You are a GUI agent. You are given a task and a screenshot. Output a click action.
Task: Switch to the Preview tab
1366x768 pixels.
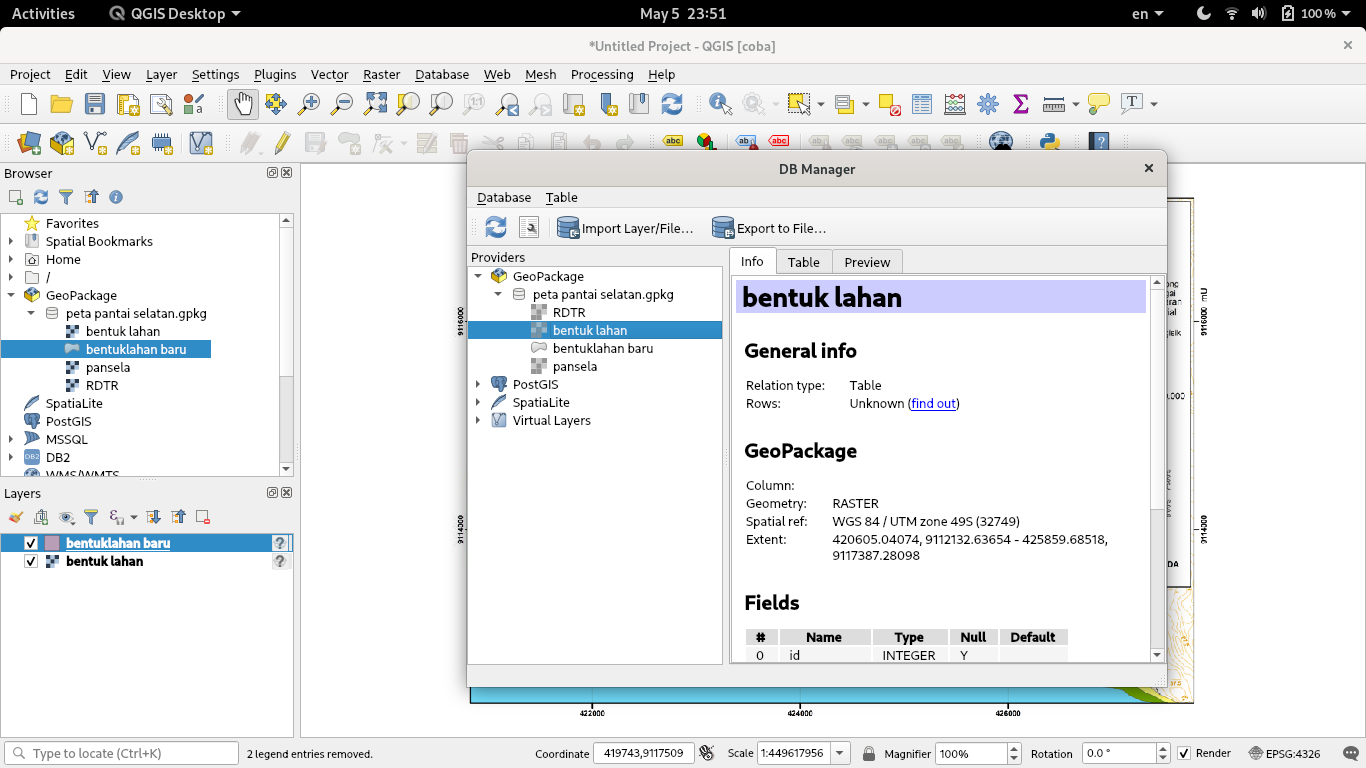(x=866, y=261)
